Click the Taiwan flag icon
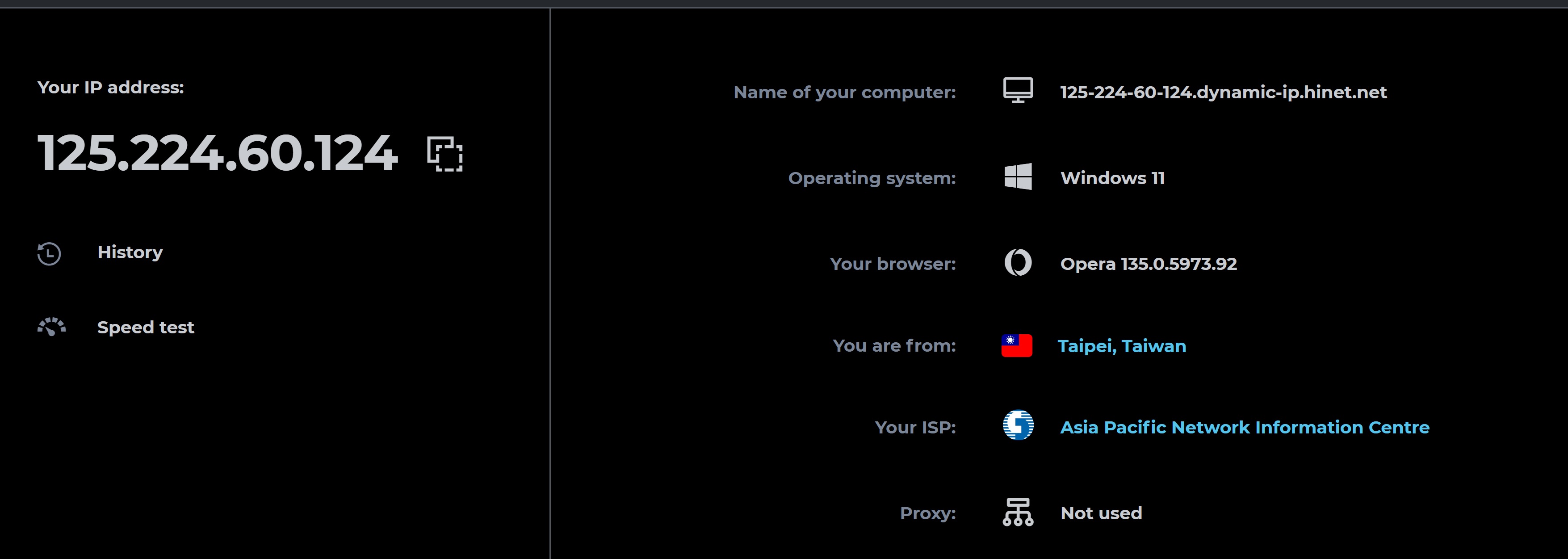The height and width of the screenshot is (559, 1568). point(1017,345)
